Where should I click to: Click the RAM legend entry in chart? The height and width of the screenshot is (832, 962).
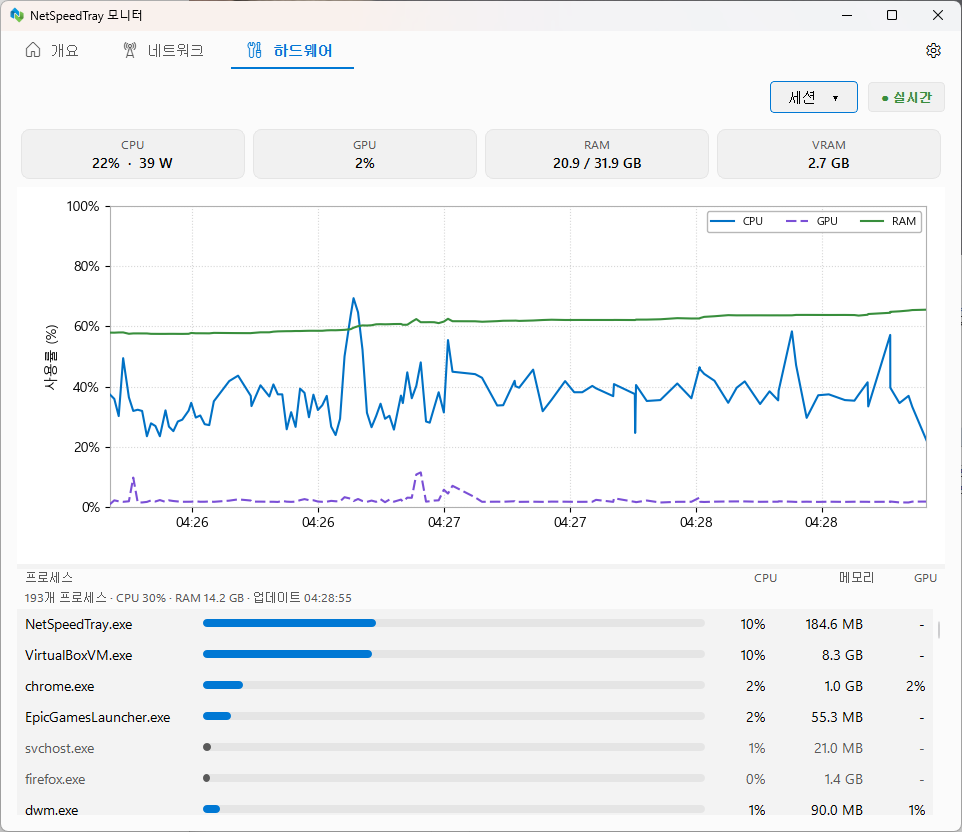click(888, 221)
